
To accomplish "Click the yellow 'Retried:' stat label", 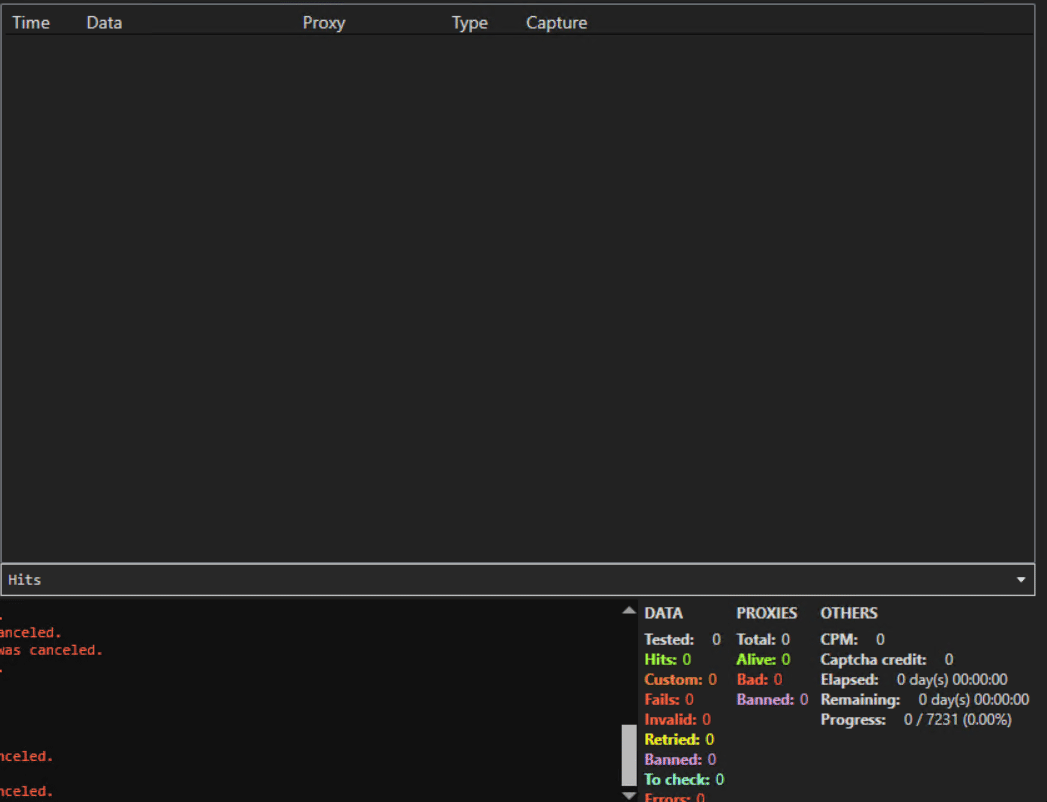I will 672,739.
